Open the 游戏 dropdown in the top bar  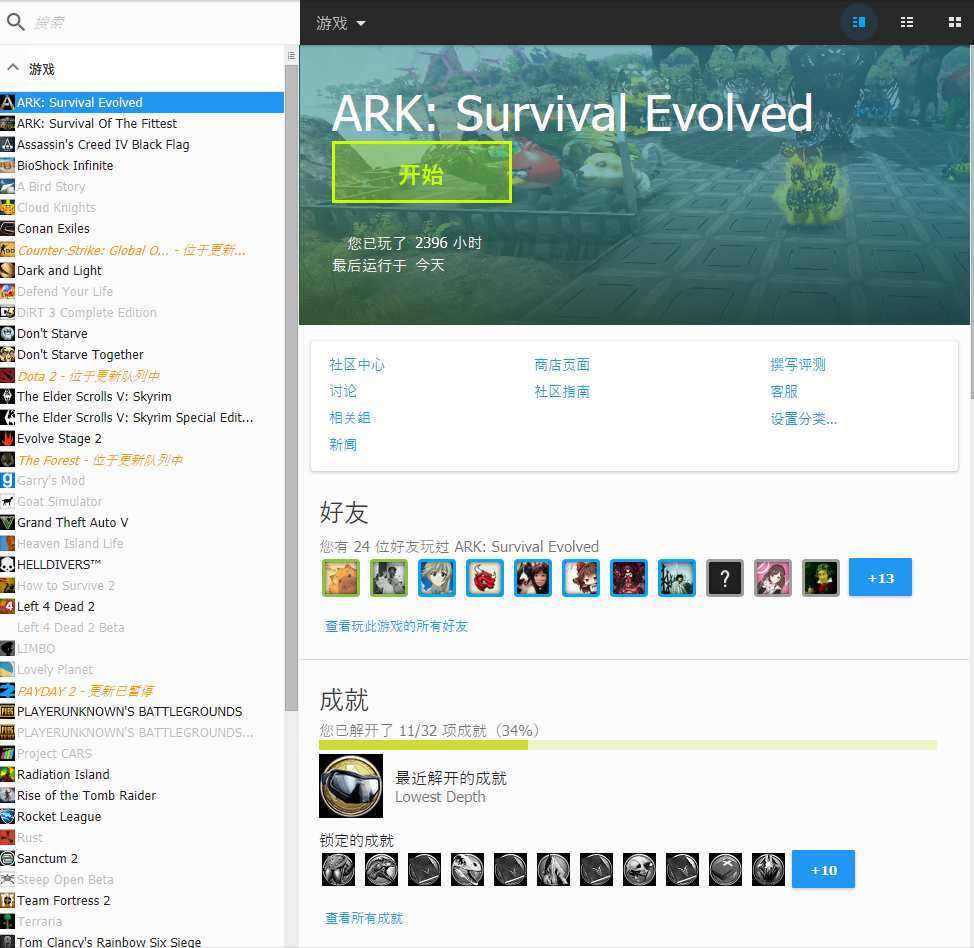coord(340,23)
